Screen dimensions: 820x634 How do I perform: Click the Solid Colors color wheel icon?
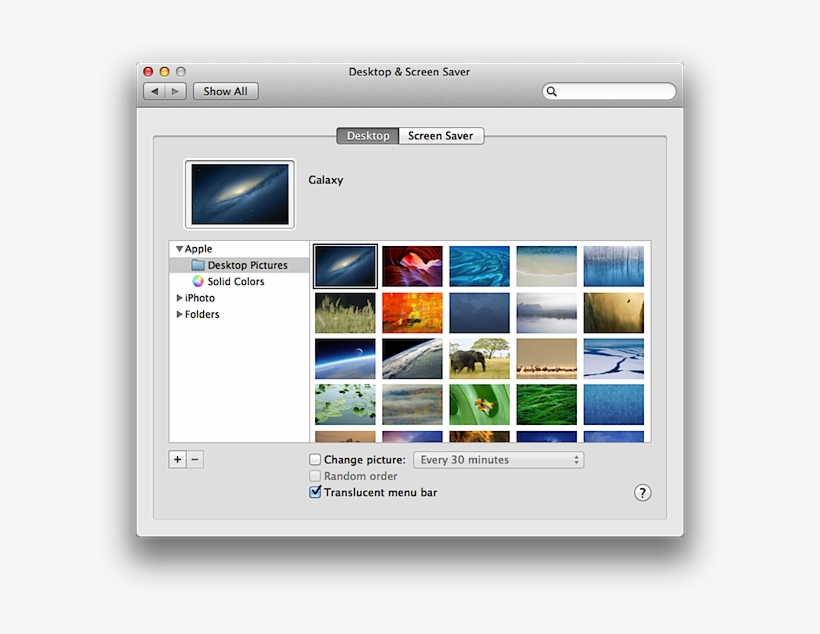[x=198, y=281]
